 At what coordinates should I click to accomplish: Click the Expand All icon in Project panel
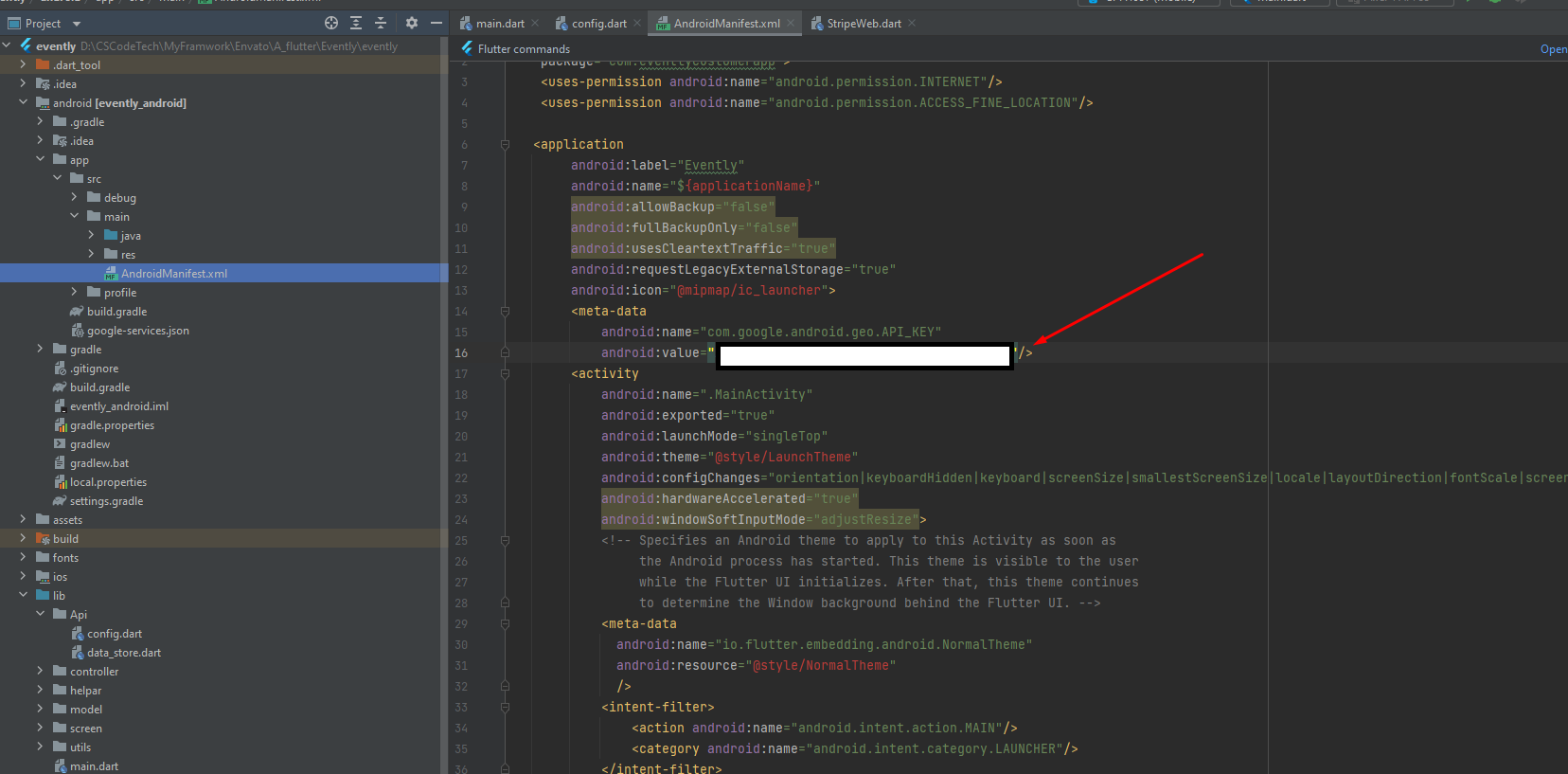(x=356, y=23)
